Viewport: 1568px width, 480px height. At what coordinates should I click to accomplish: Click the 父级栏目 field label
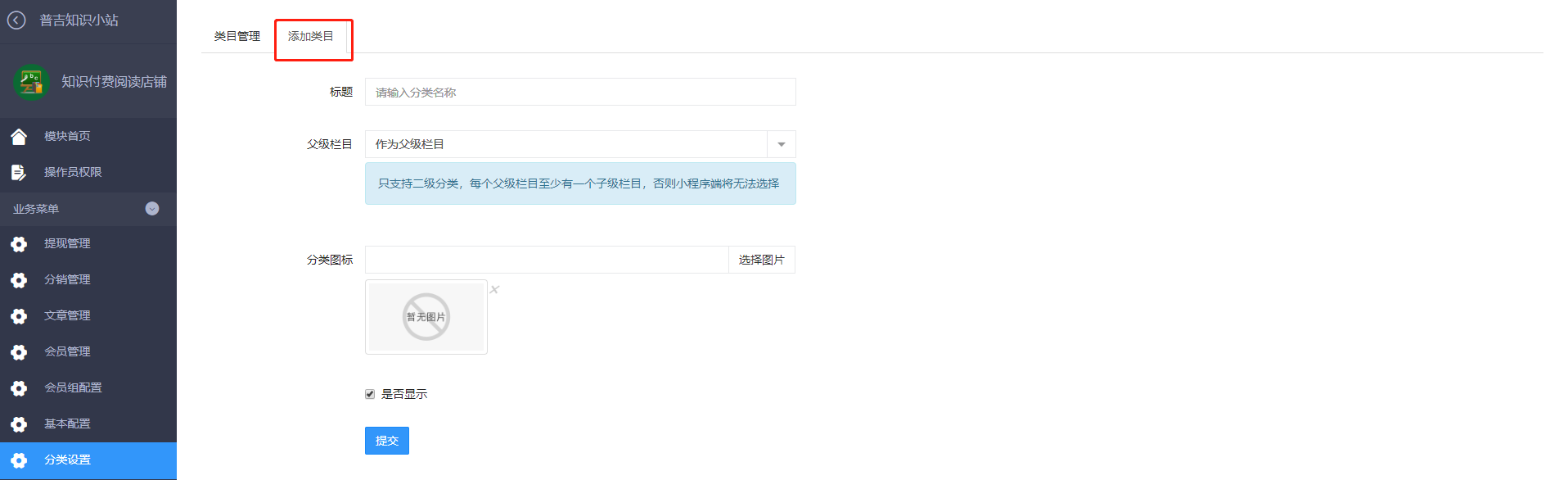330,144
